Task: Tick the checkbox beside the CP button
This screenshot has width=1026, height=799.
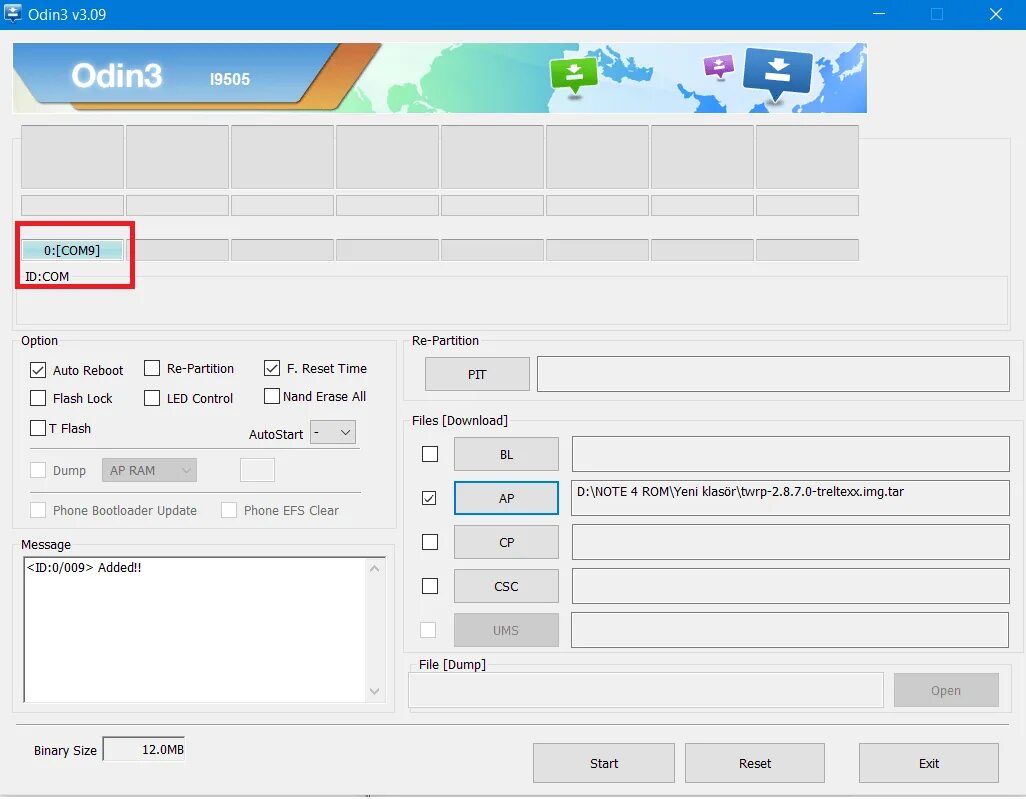Action: (430, 542)
